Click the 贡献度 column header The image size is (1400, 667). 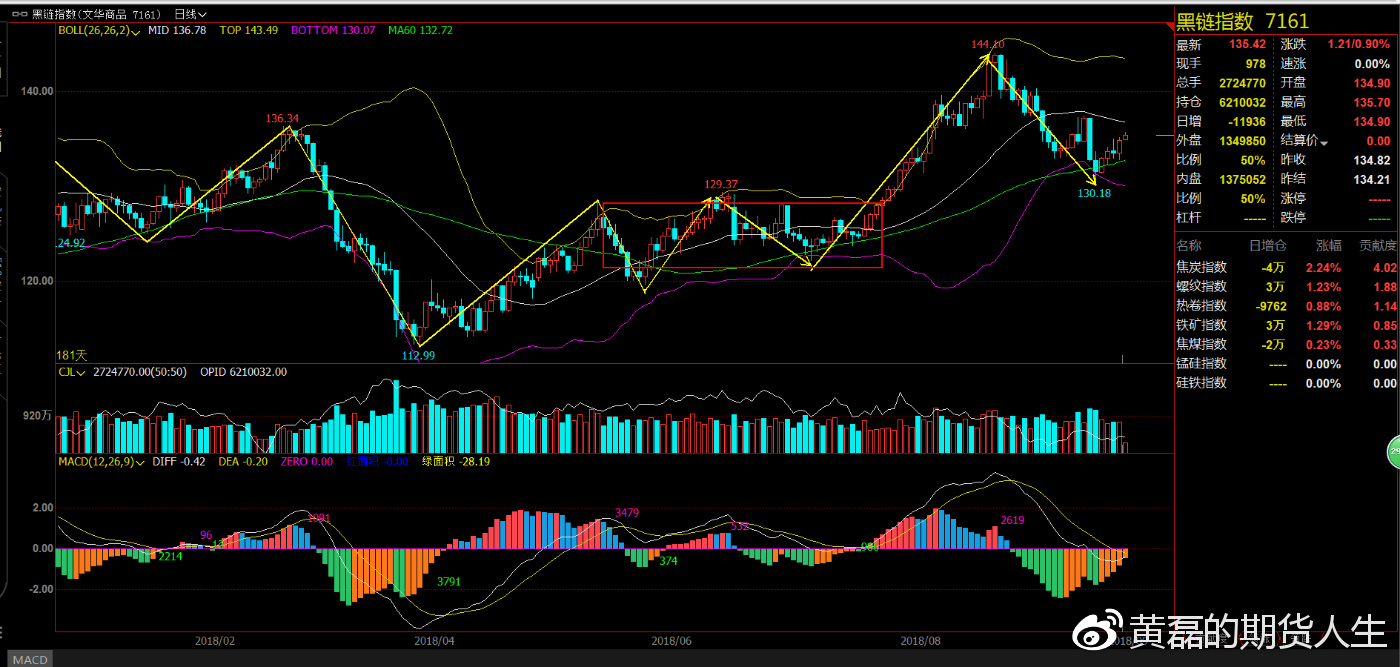1377,245
